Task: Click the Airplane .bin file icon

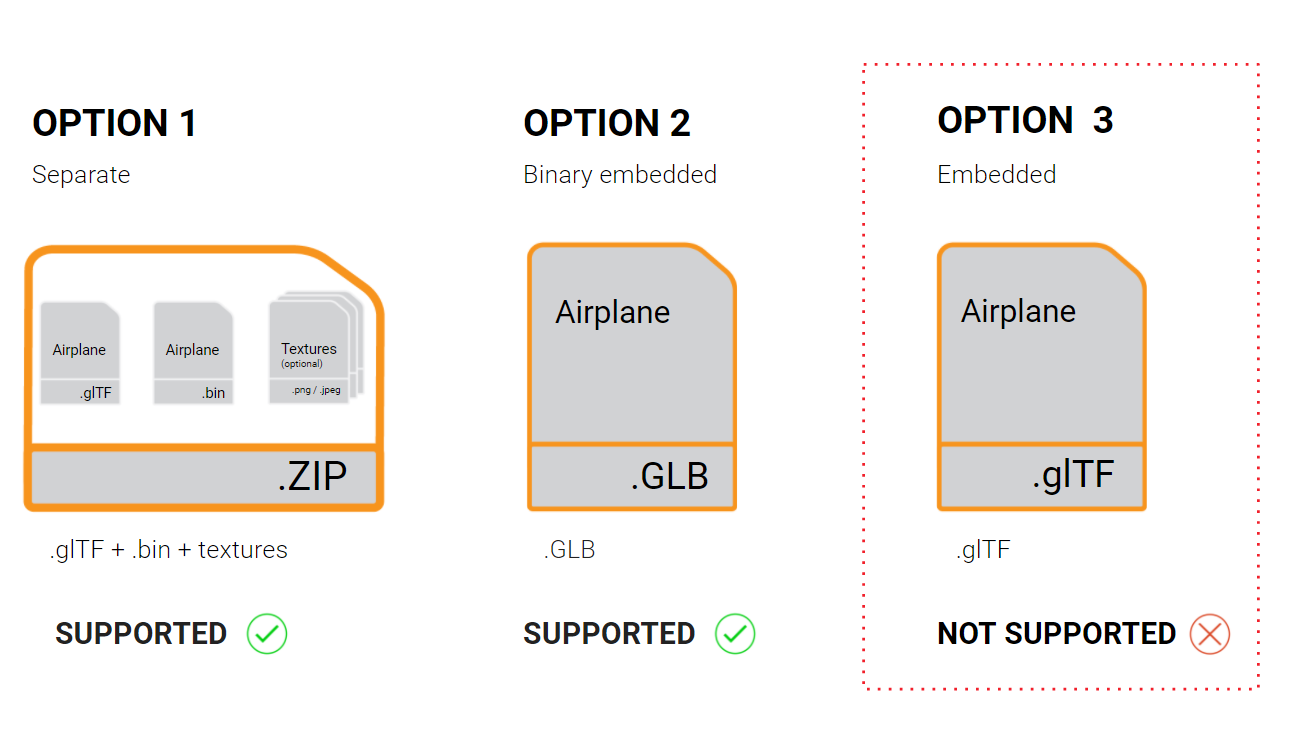Action: (x=193, y=353)
